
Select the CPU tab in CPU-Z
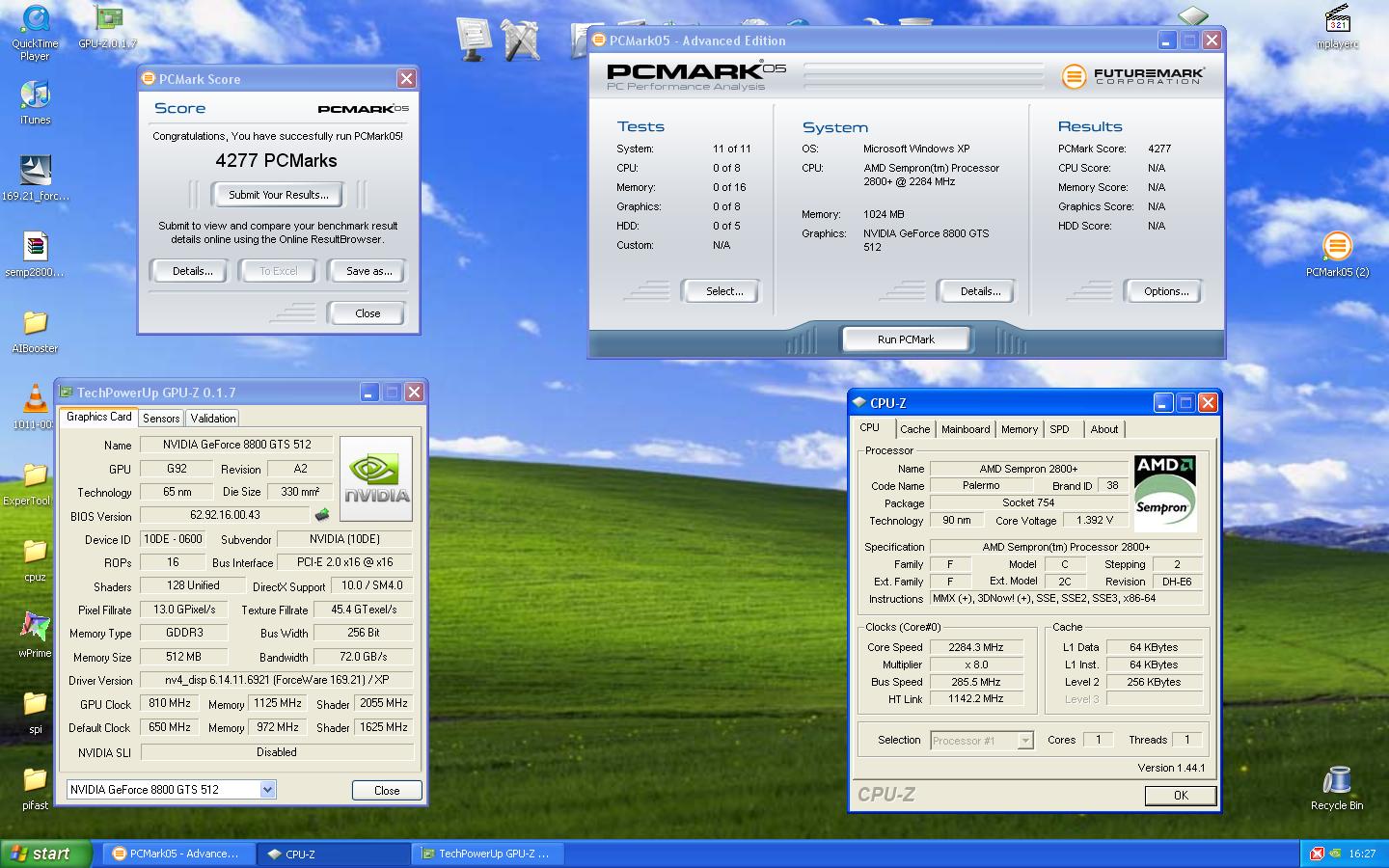click(x=870, y=427)
